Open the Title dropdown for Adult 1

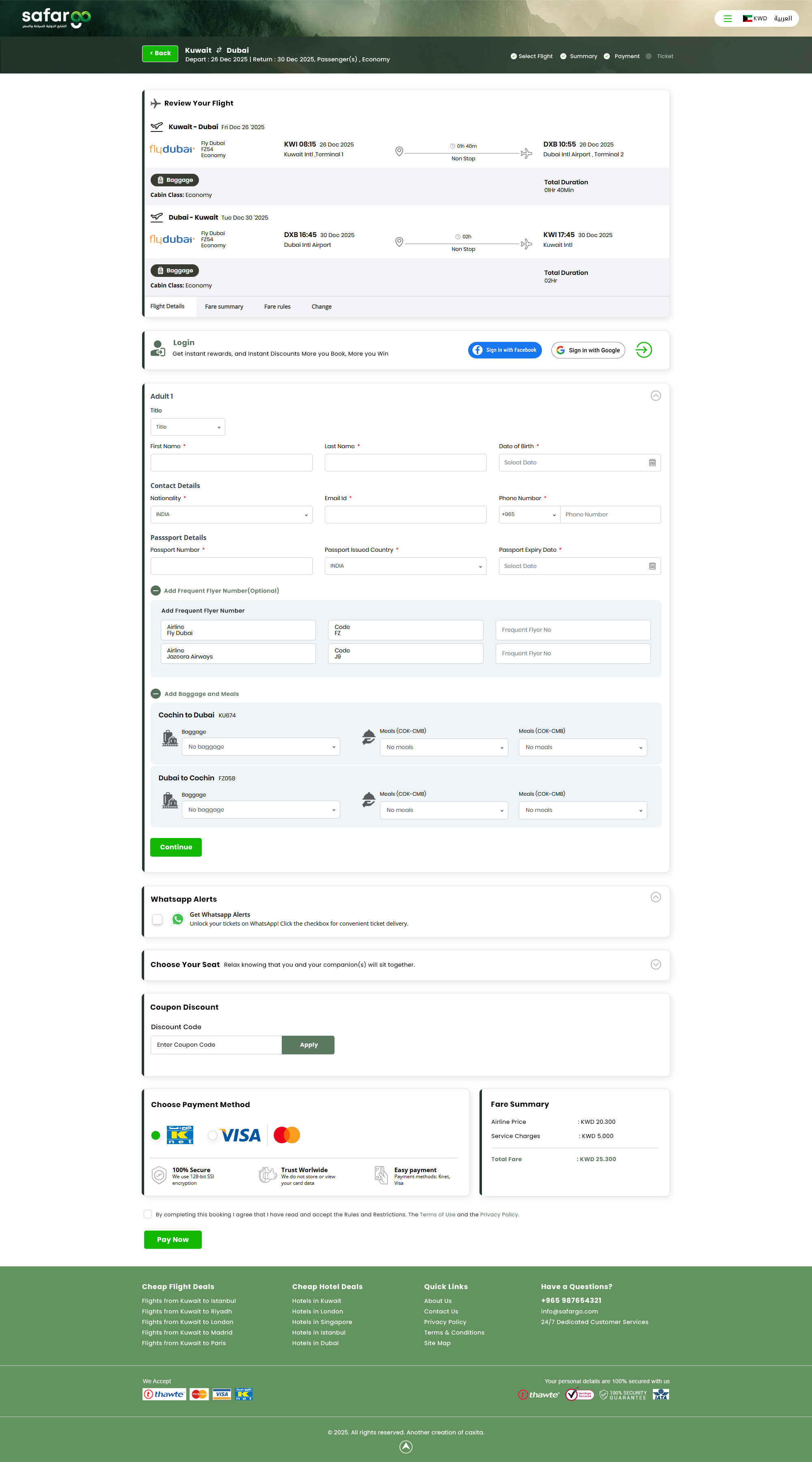click(x=187, y=427)
